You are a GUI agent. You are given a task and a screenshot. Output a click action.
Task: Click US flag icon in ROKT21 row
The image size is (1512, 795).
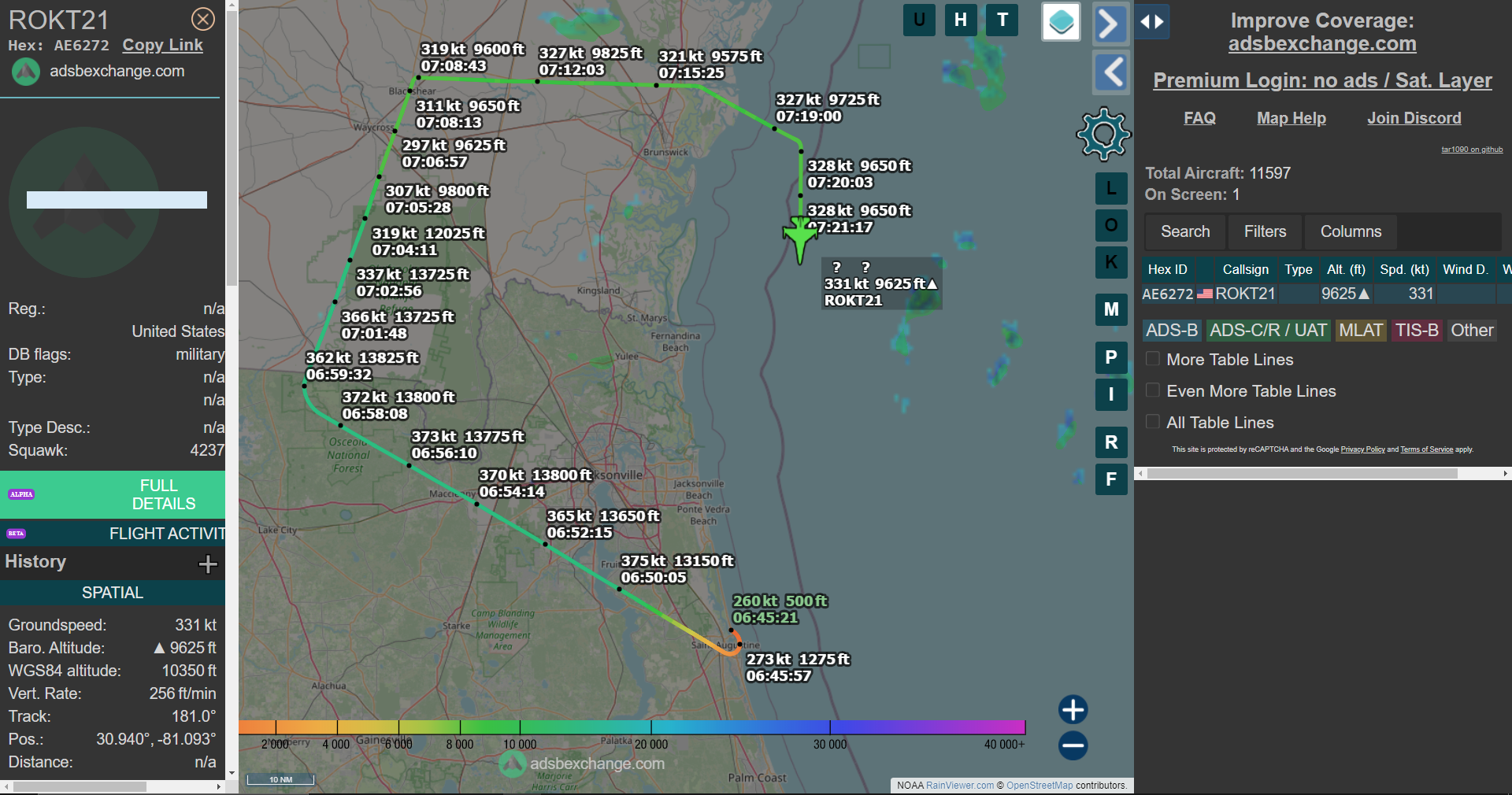[1205, 294]
